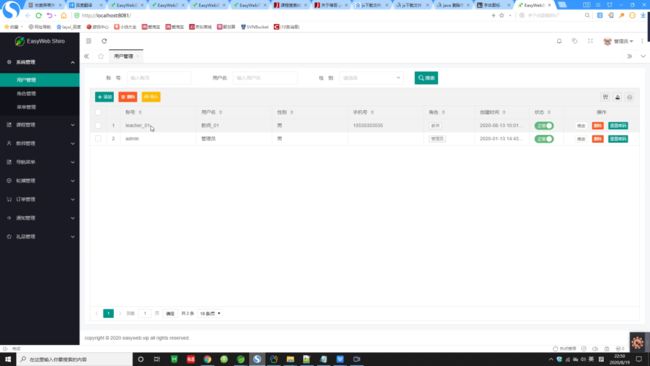Click the gear mascot icon at the bottom right

pos(638,342)
